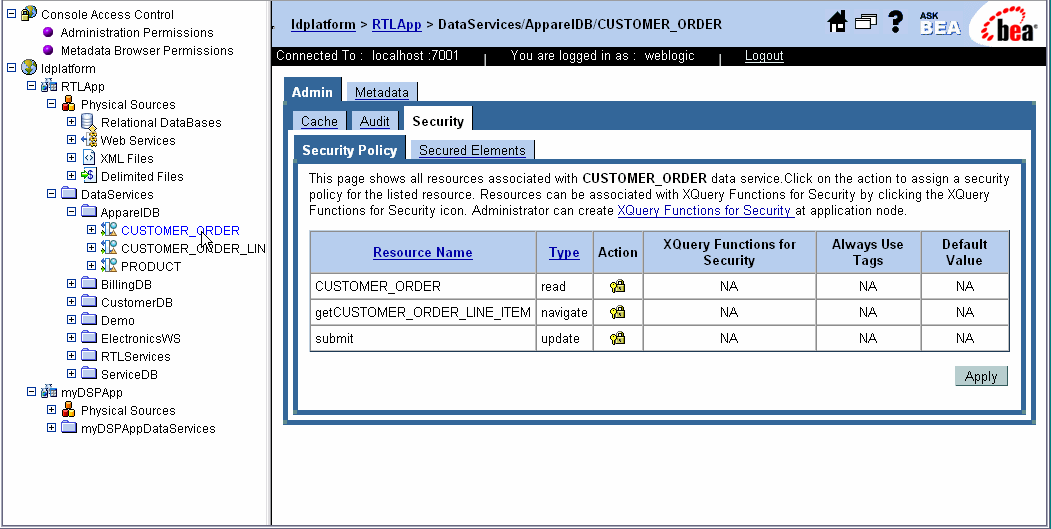
Task: Select CUSTOMER_ORDER in the tree
Action: [180, 230]
